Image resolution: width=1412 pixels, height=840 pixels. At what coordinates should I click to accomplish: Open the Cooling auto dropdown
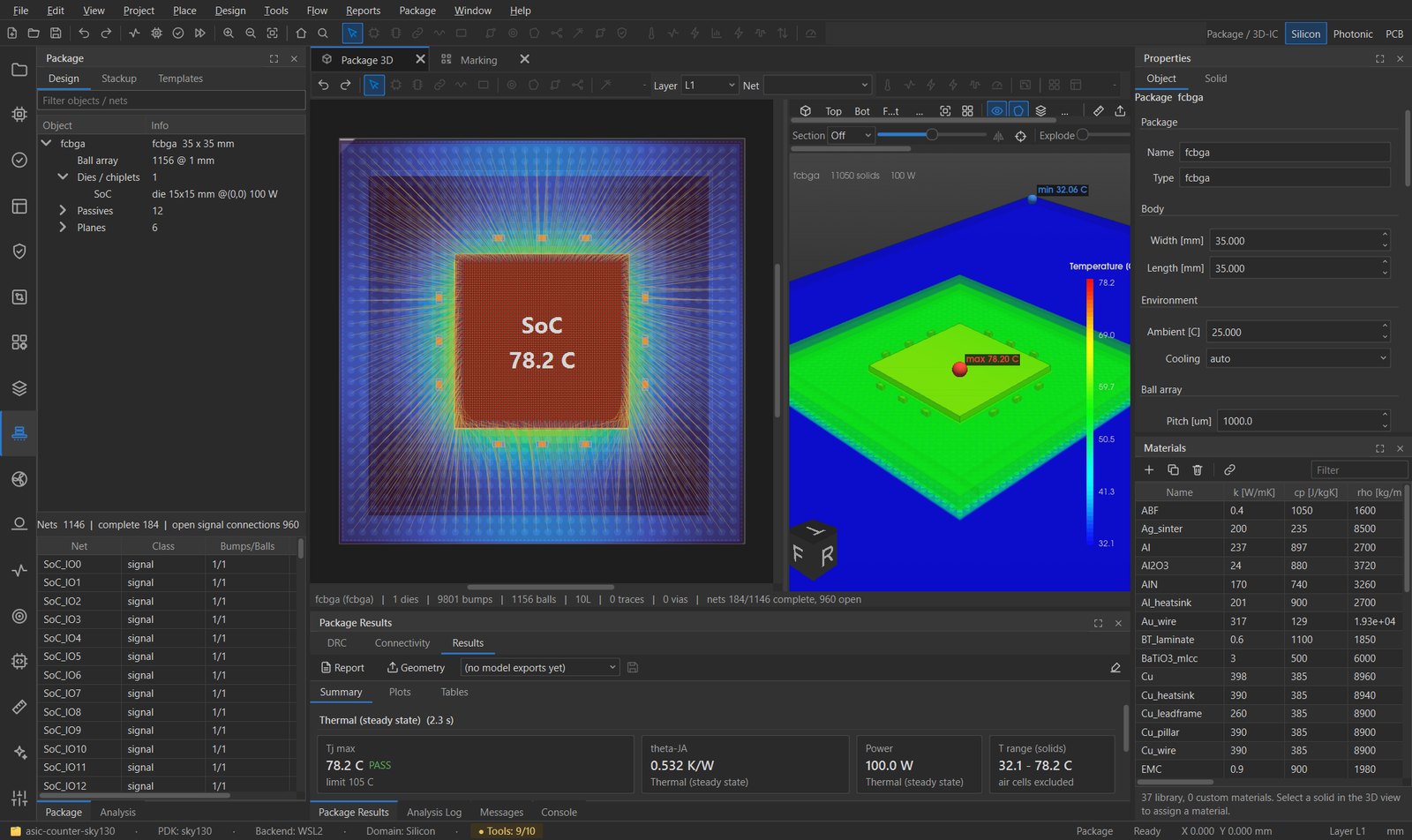1298,359
